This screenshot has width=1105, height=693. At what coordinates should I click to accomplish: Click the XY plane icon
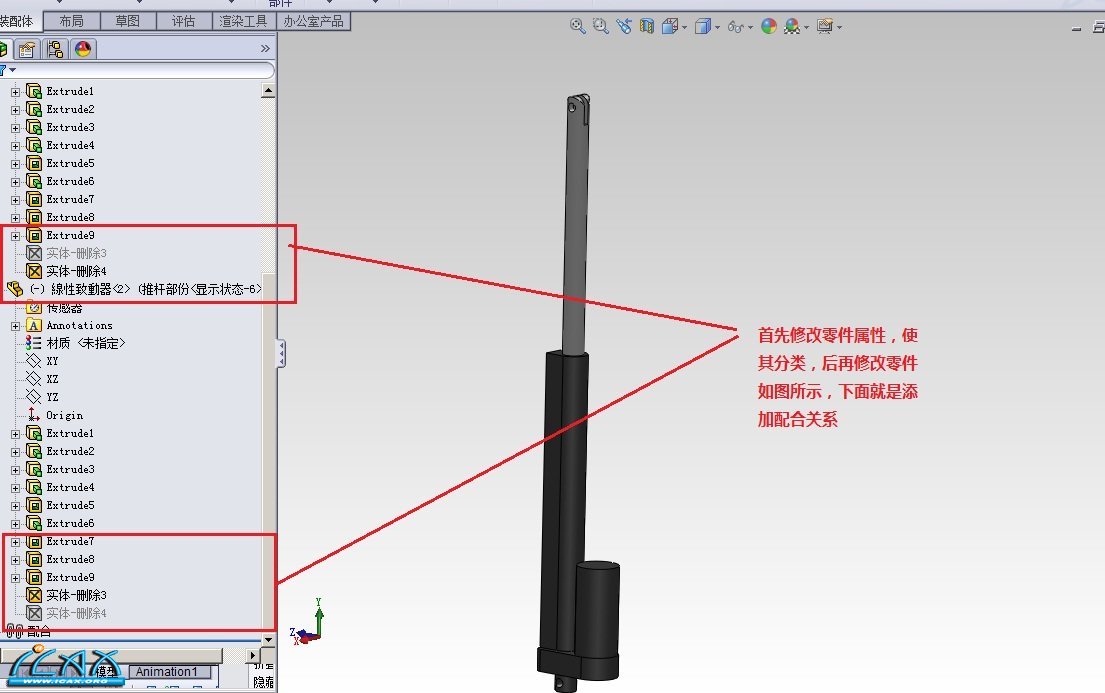click(33, 361)
